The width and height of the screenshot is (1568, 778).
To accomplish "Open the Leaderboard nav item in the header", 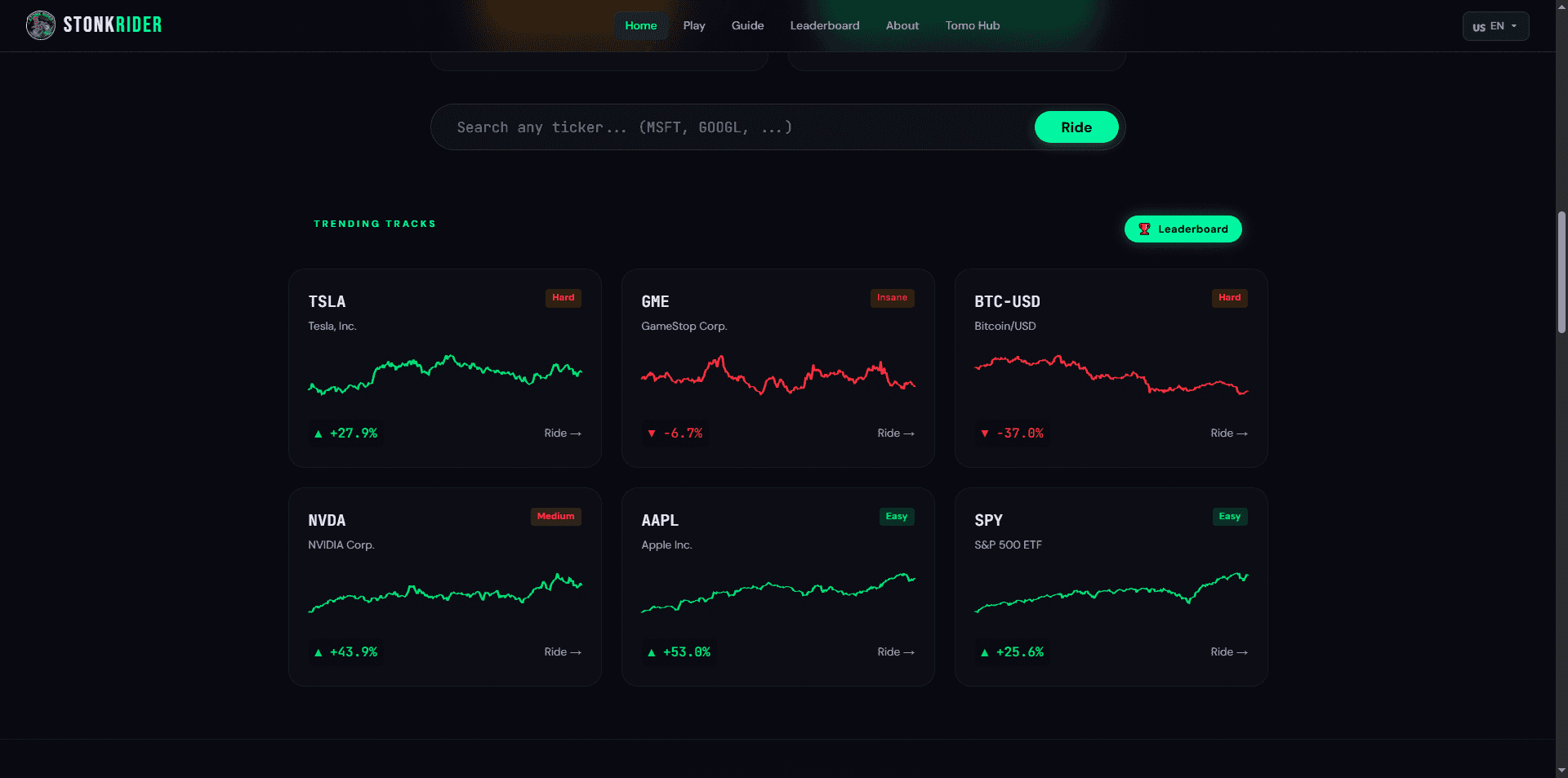I will 825,25.
